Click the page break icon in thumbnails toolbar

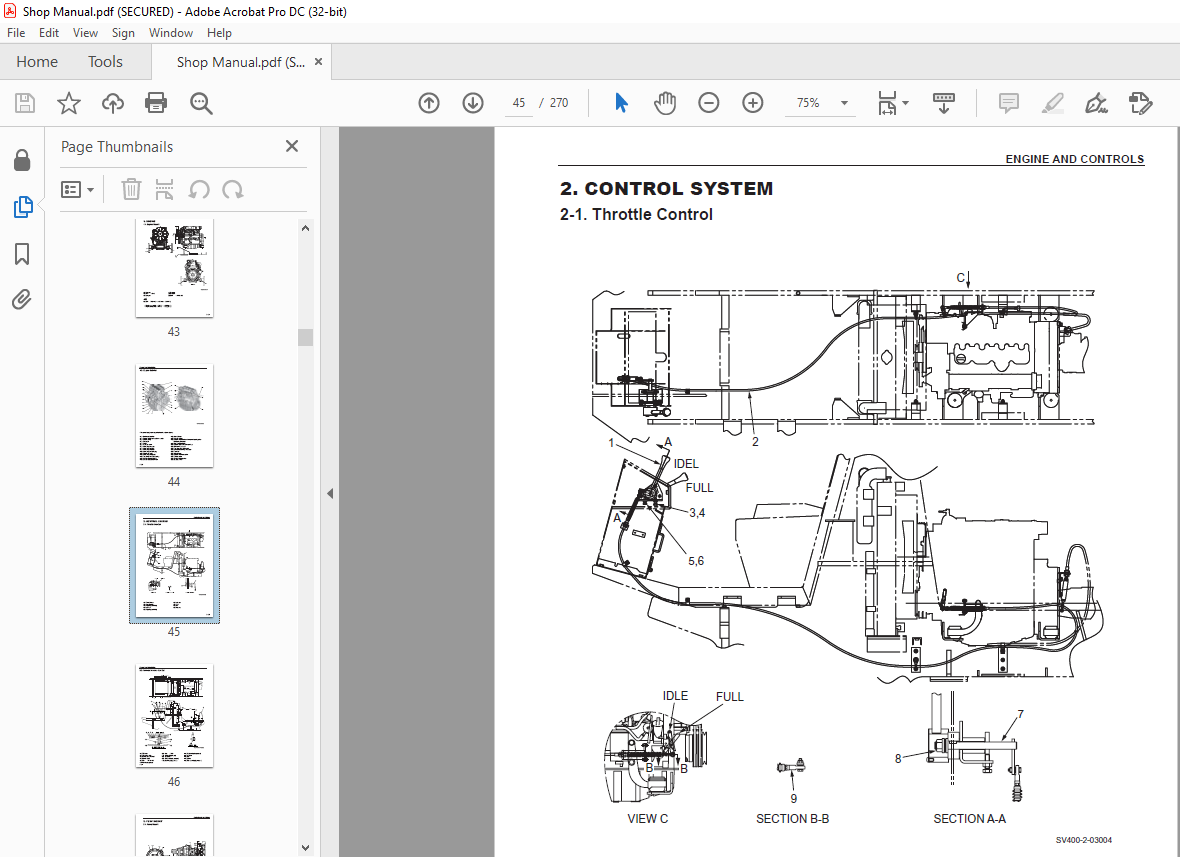(164, 190)
